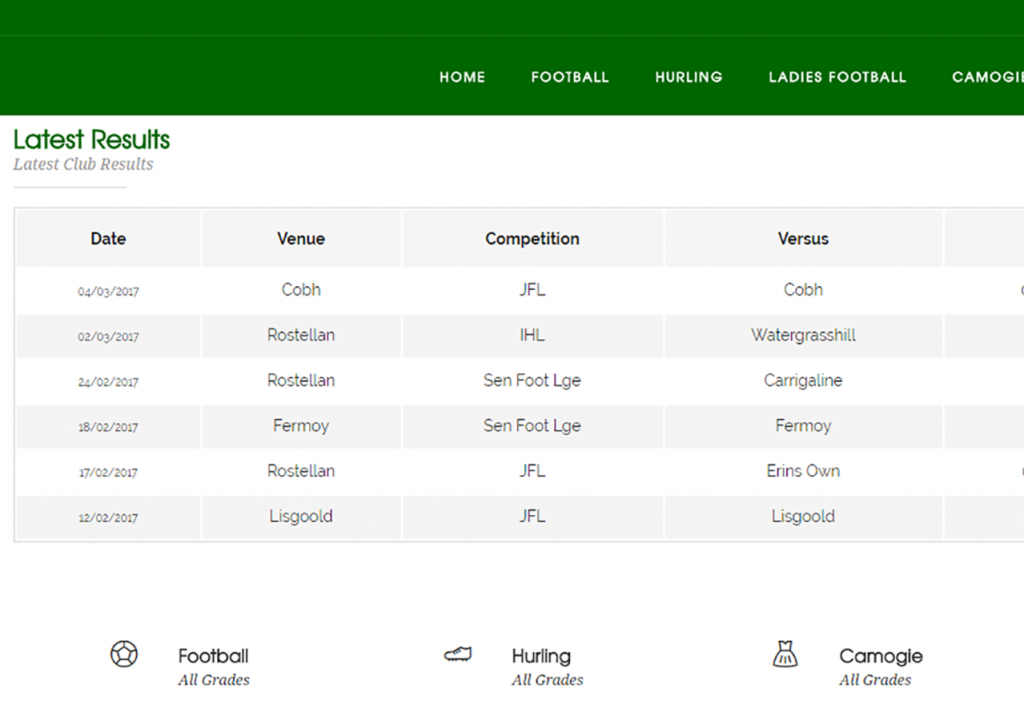Click the hurling boot icon
This screenshot has height=721, width=1024.
tap(458, 654)
